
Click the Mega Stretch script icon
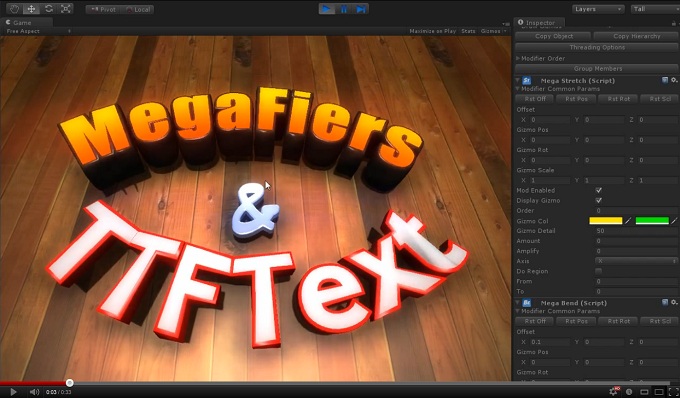[x=526, y=81]
